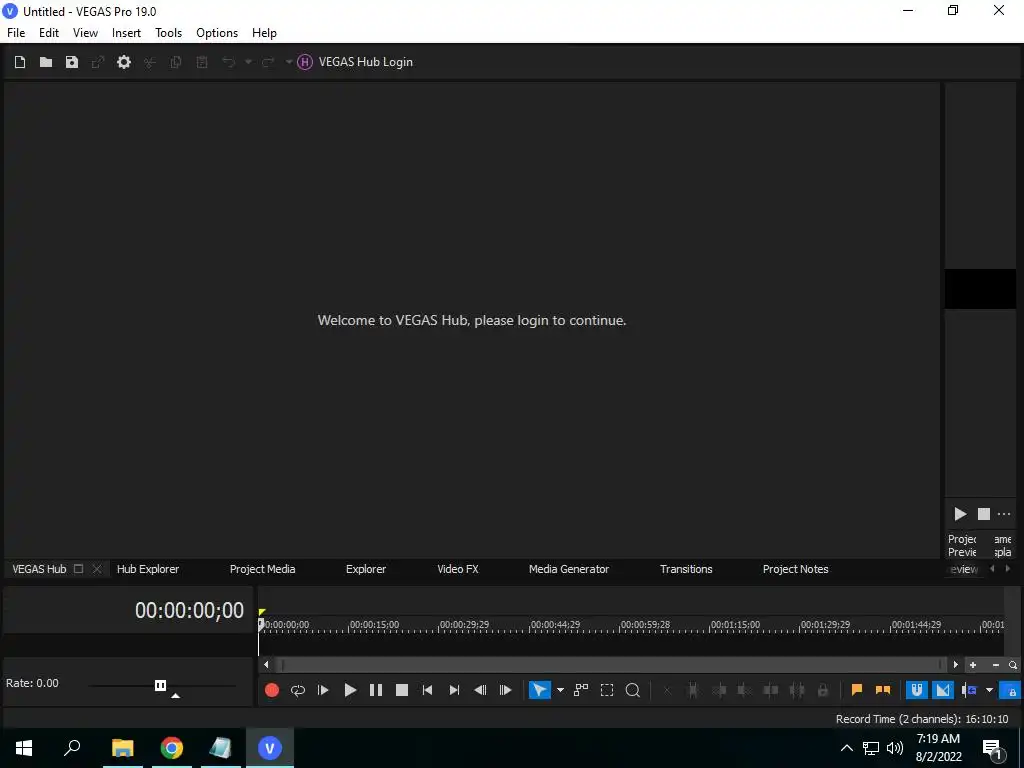The width and height of the screenshot is (1024, 768).
Task: Select the Normal Edit arrow tool
Action: 539,690
